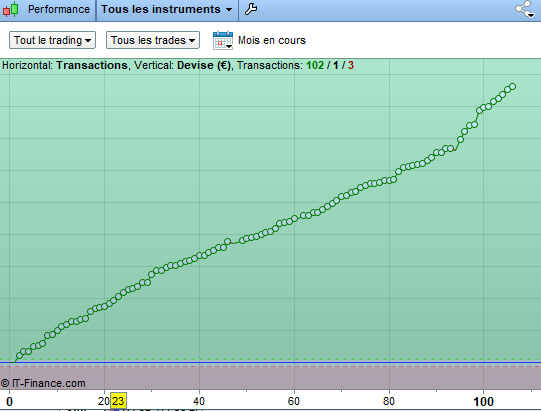Click the yellow '23' axis marker
The height and width of the screenshot is (411, 541).
point(118,401)
